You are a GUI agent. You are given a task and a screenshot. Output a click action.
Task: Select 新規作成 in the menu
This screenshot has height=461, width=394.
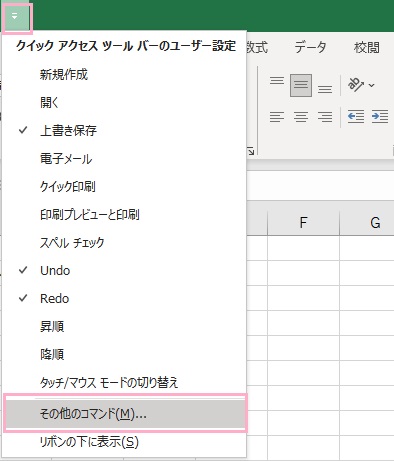point(124,74)
